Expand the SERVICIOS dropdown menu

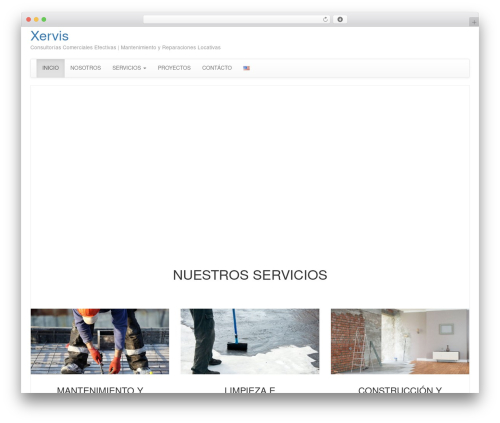tap(129, 68)
